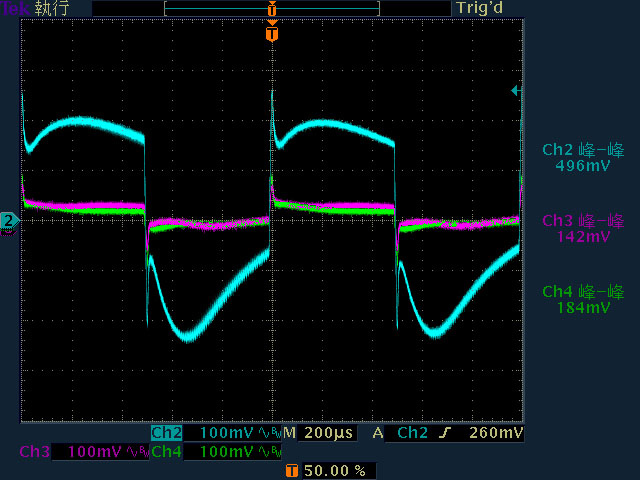The image size is (640, 480).
Task: Select the green Ch4 channel label
Action: coord(167,452)
